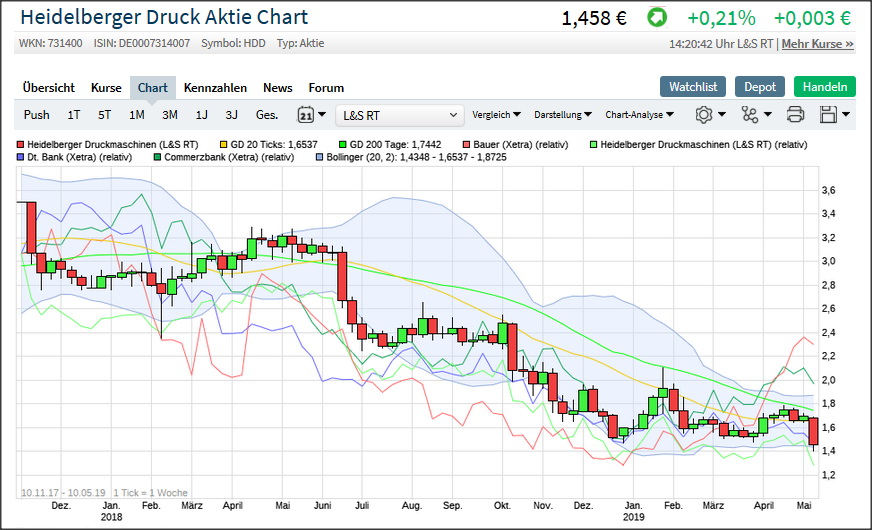The image size is (872, 530).
Task: Open the News tab
Action: (x=278, y=88)
